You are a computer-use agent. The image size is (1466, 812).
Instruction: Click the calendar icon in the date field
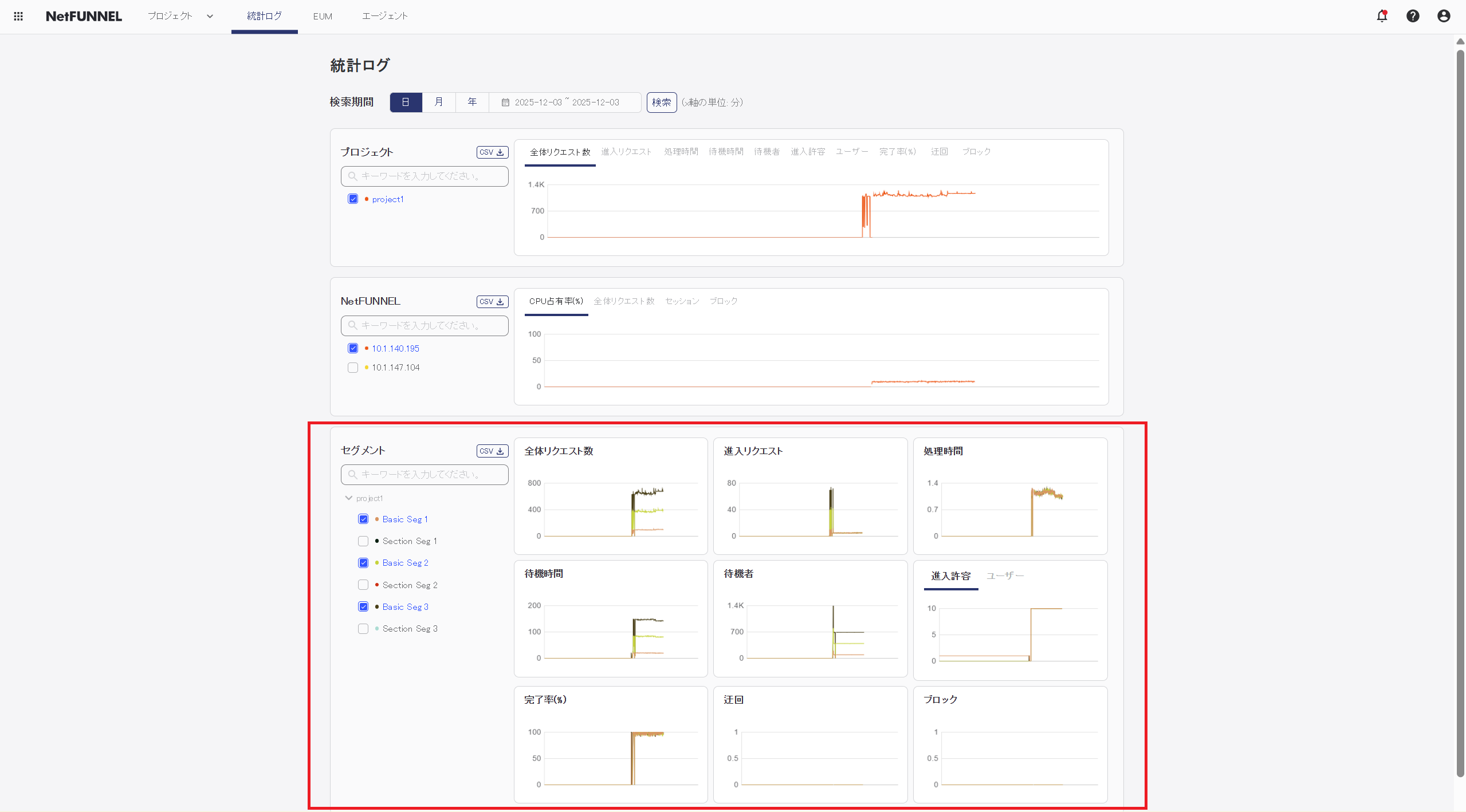click(505, 102)
